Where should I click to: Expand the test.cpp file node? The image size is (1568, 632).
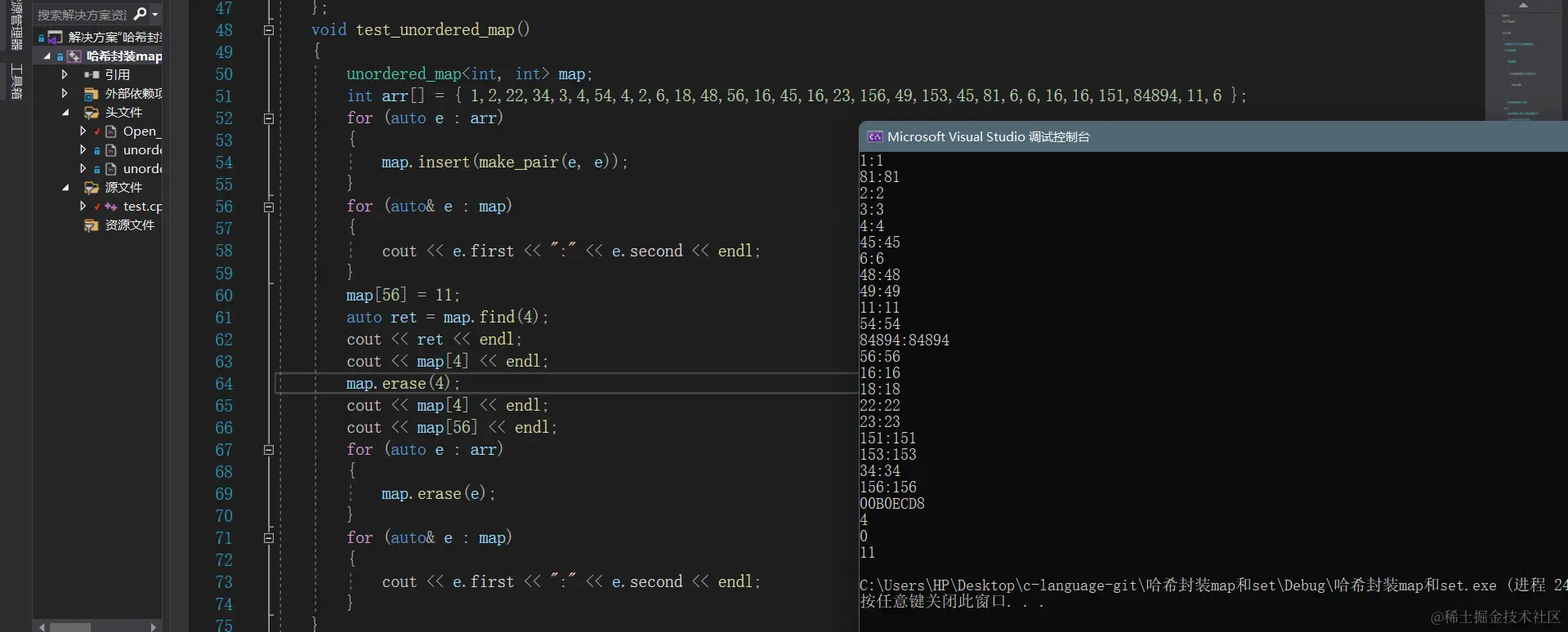coord(83,206)
